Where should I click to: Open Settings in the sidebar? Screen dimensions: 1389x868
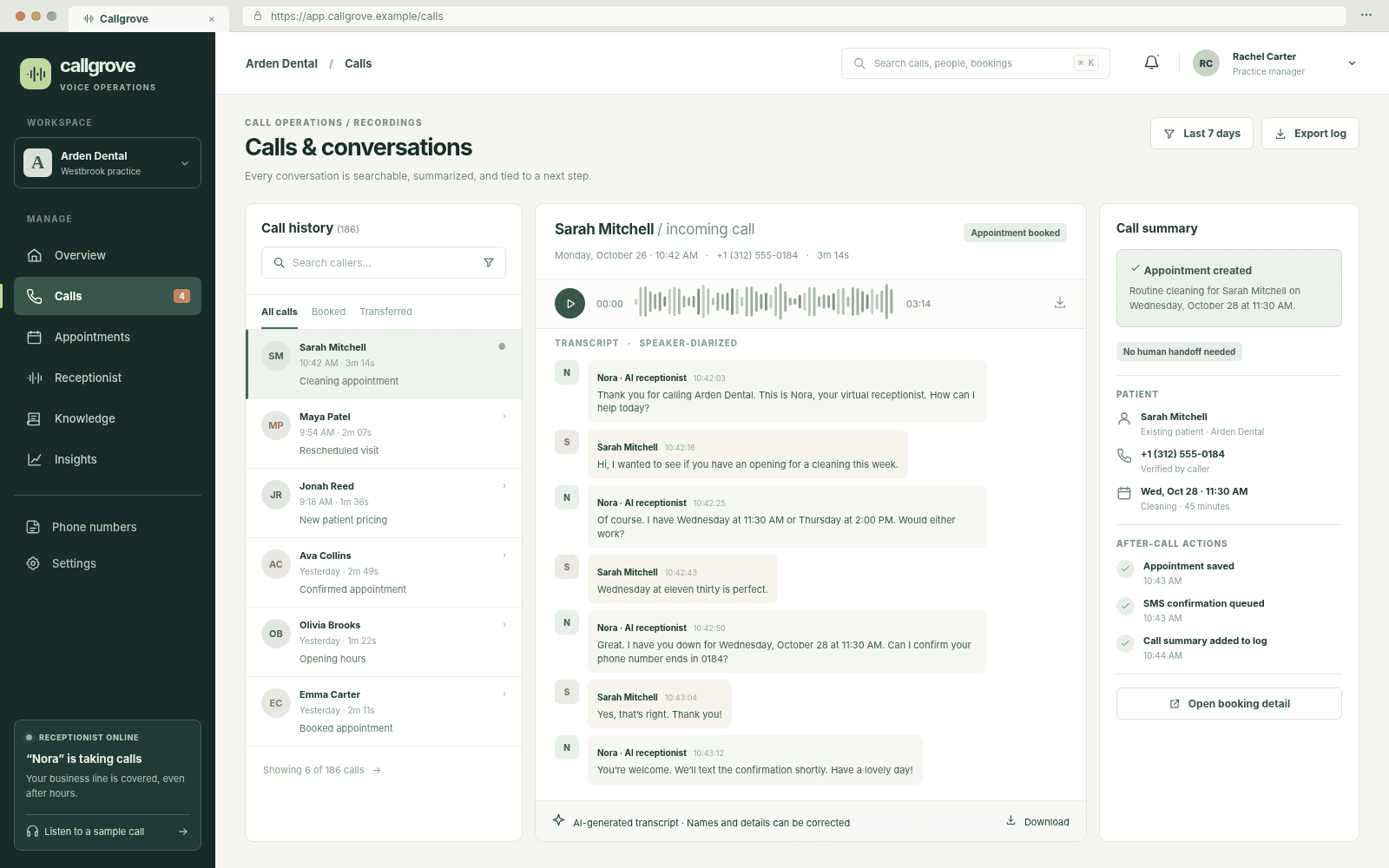click(108, 563)
